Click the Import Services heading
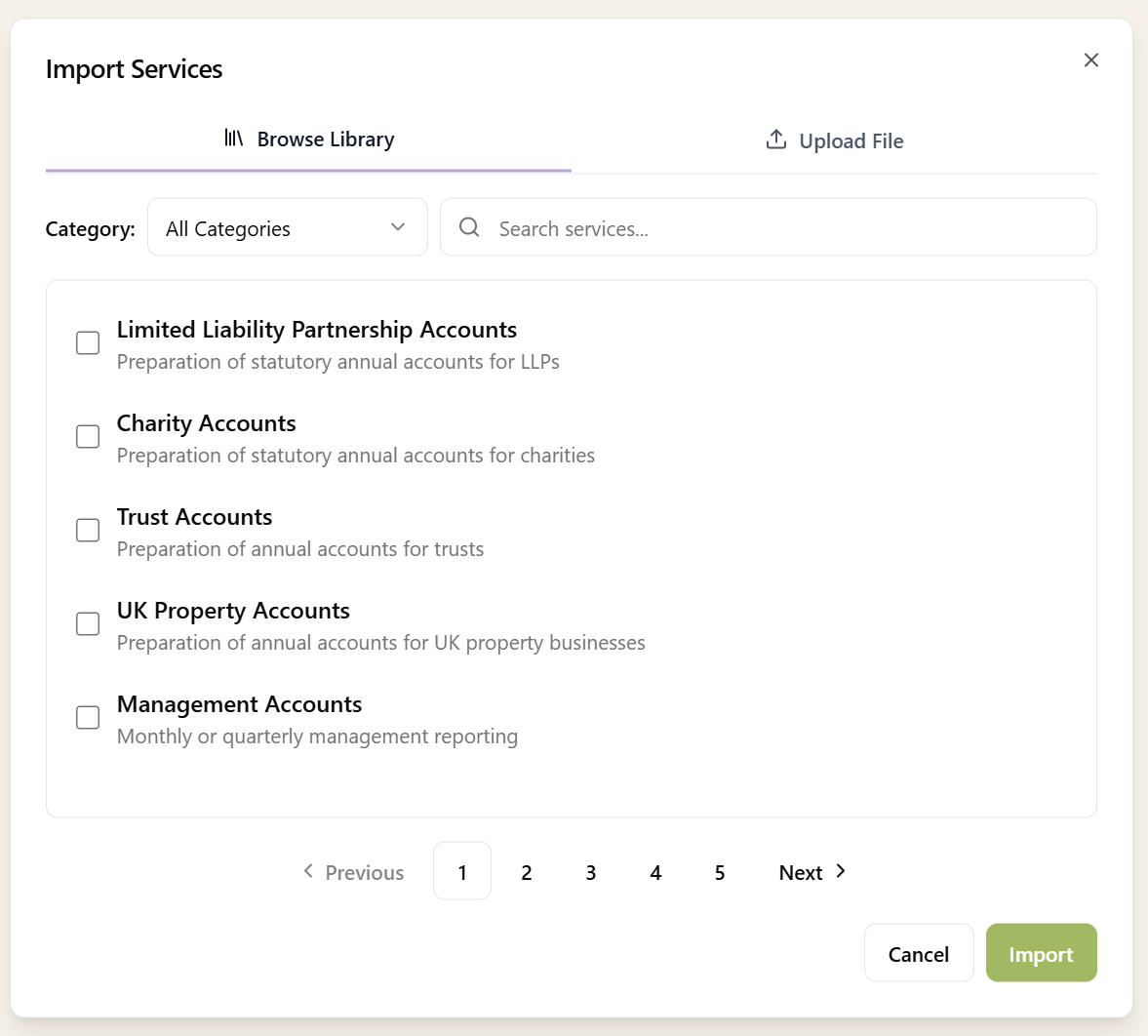Viewport: 1148px width, 1036px height. pos(134,69)
